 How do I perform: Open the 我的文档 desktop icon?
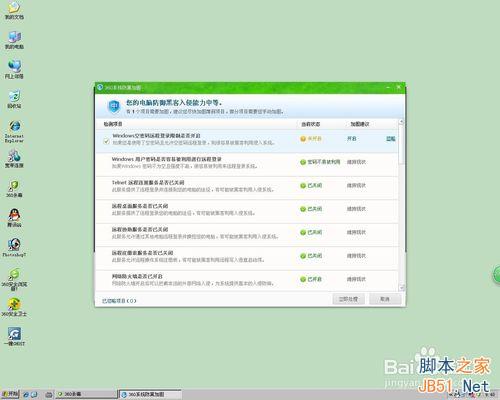pos(14,10)
